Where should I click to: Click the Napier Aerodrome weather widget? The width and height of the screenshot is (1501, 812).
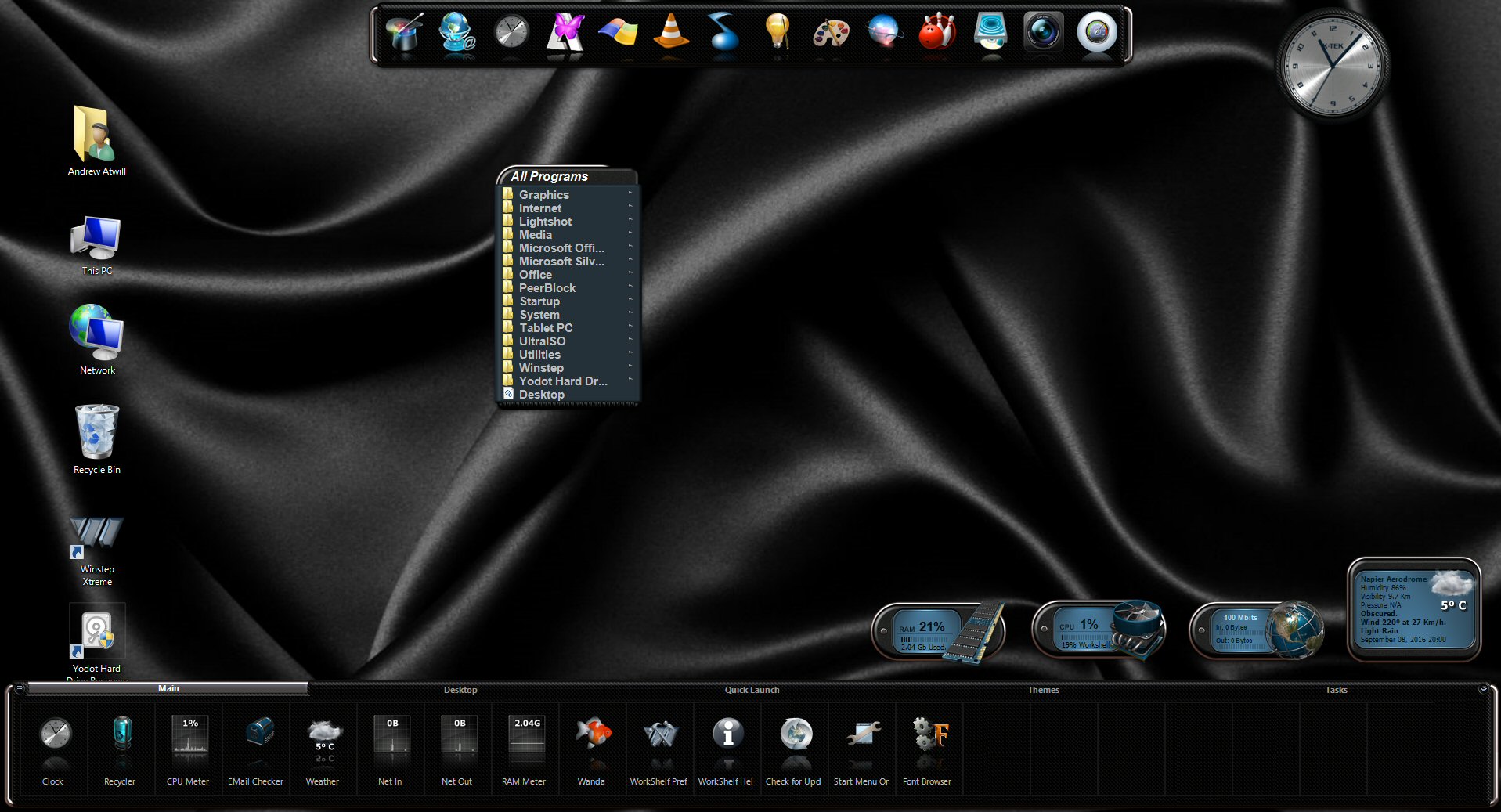tap(1413, 609)
